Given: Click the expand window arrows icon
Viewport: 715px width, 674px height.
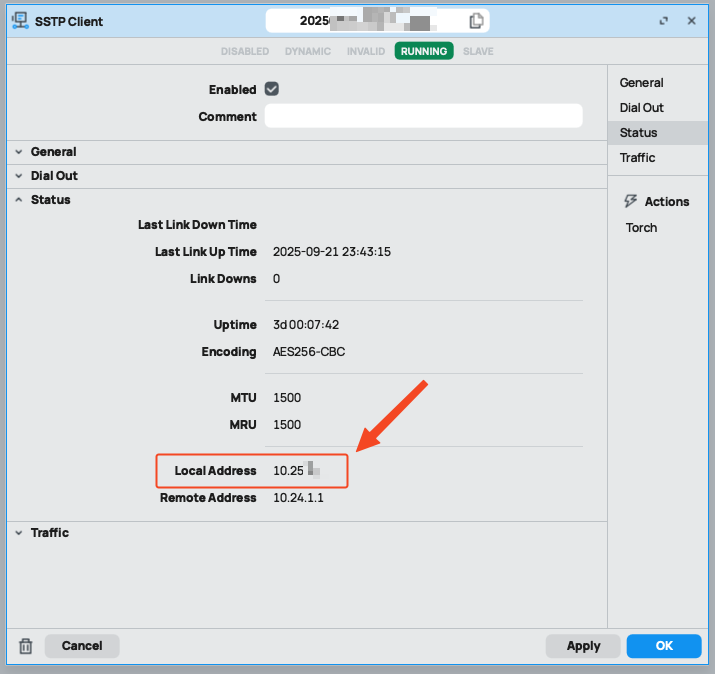Looking at the screenshot, I should (x=664, y=21).
